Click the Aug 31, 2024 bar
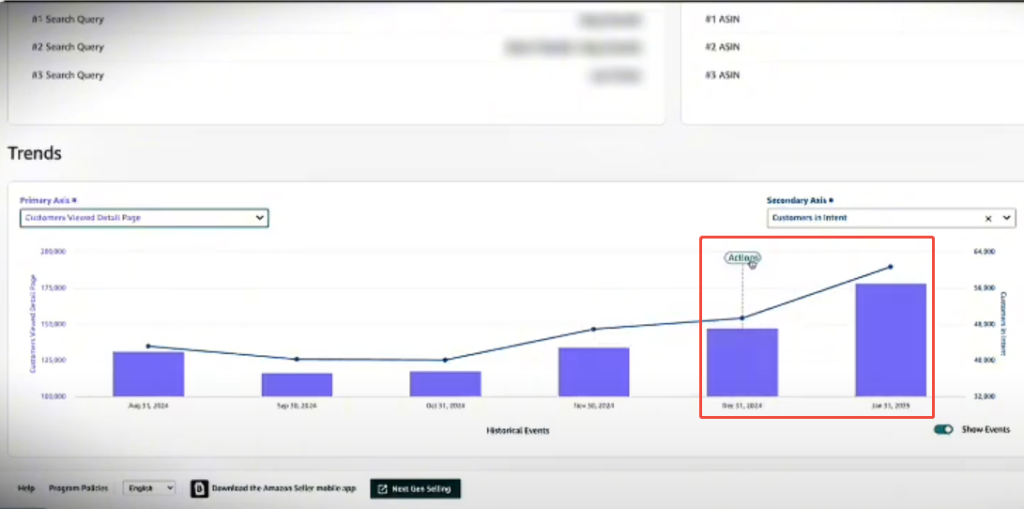Viewport: 1024px width, 509px height. point(148,374)
